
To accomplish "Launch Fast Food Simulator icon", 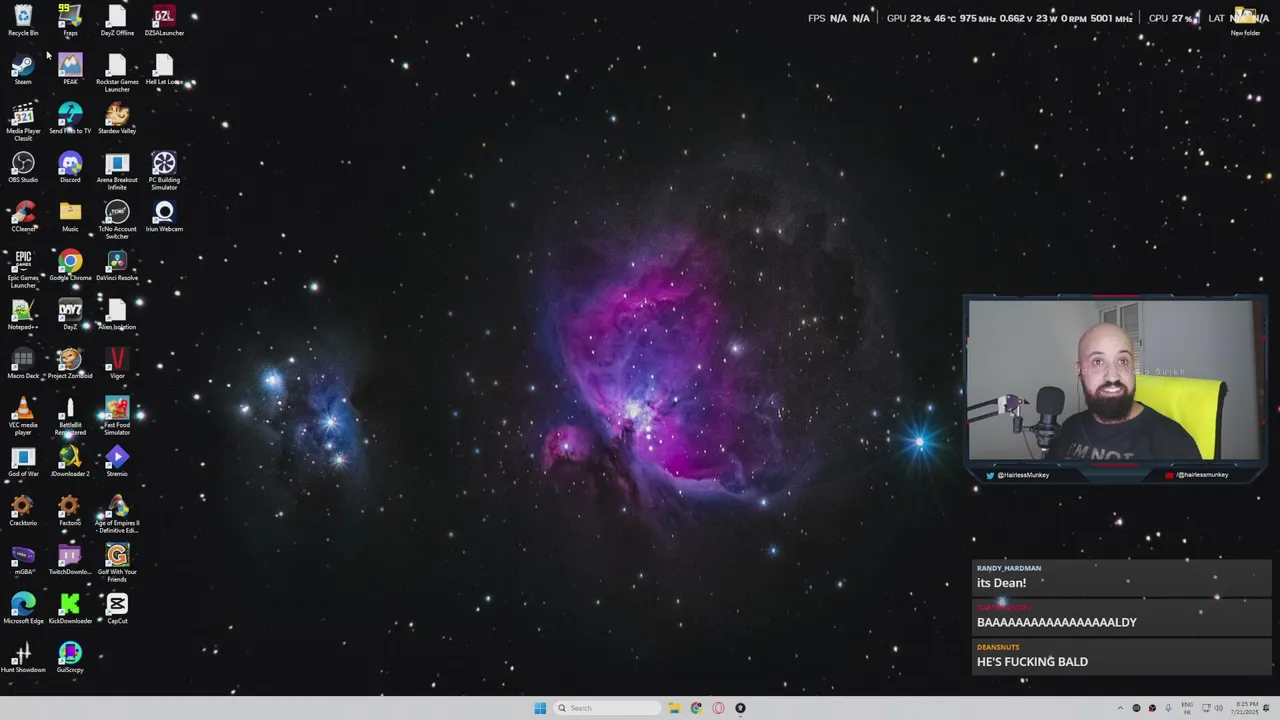I will click(x=117, y=416).
